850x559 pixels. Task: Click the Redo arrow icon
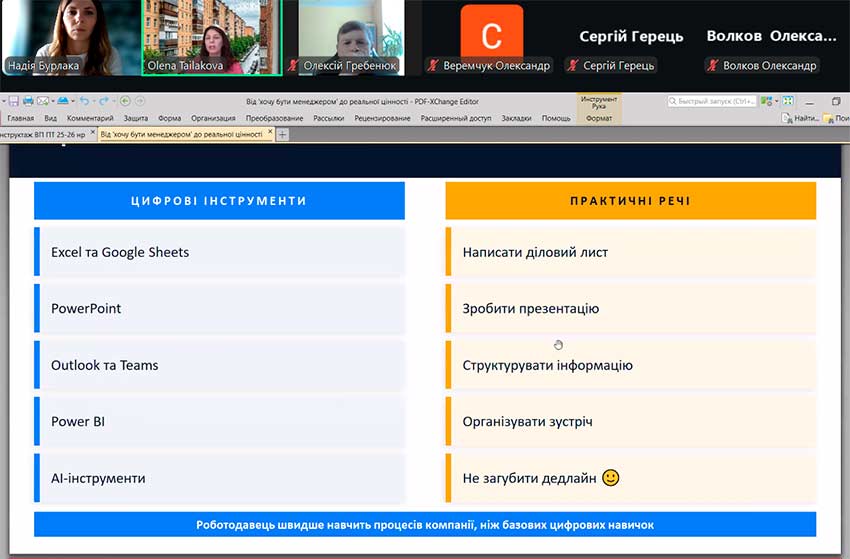coord(104,101)
